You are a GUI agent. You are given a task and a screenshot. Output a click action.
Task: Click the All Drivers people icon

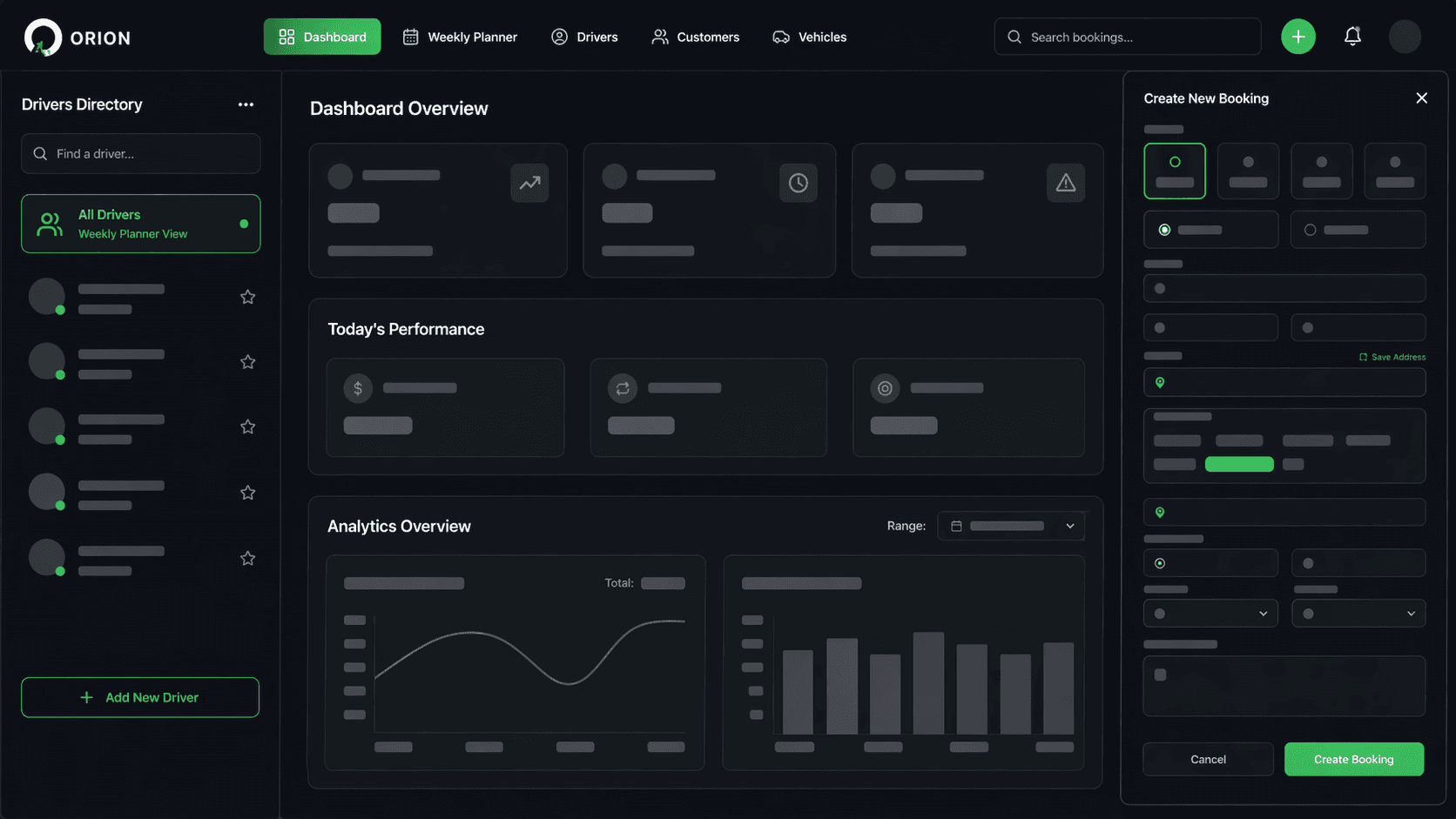50,224
